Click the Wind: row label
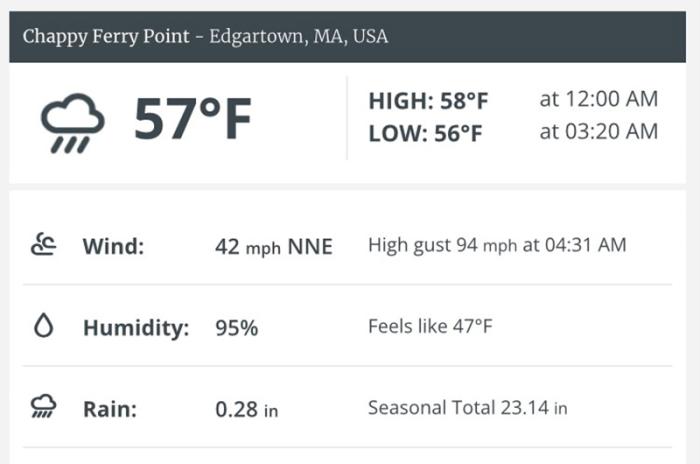 [113, 246]
